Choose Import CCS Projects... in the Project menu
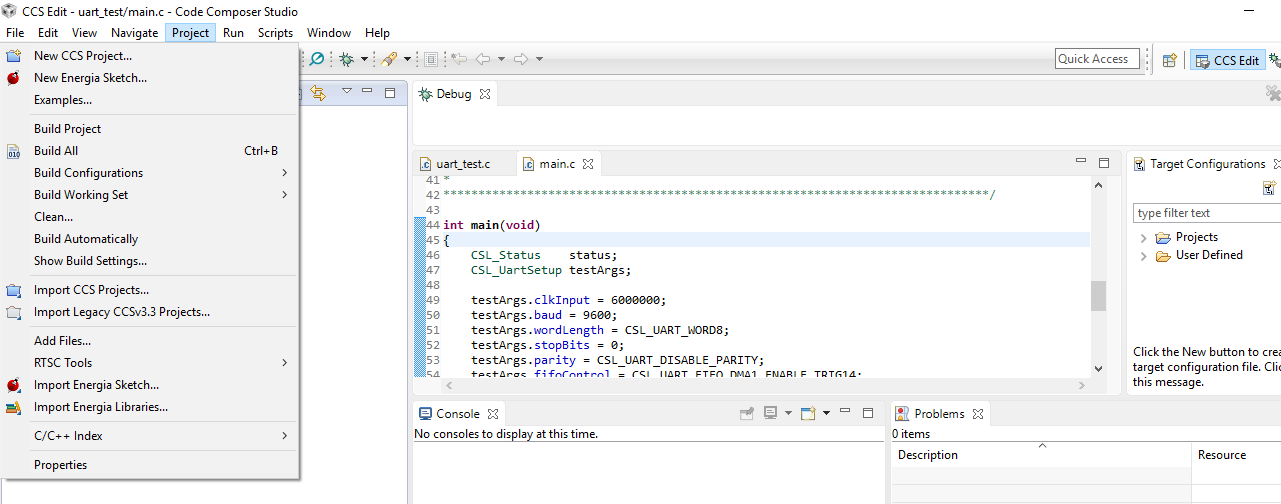Image resolution: width=1281 pixels, height=504 pixels. click(x=150, y=290)
